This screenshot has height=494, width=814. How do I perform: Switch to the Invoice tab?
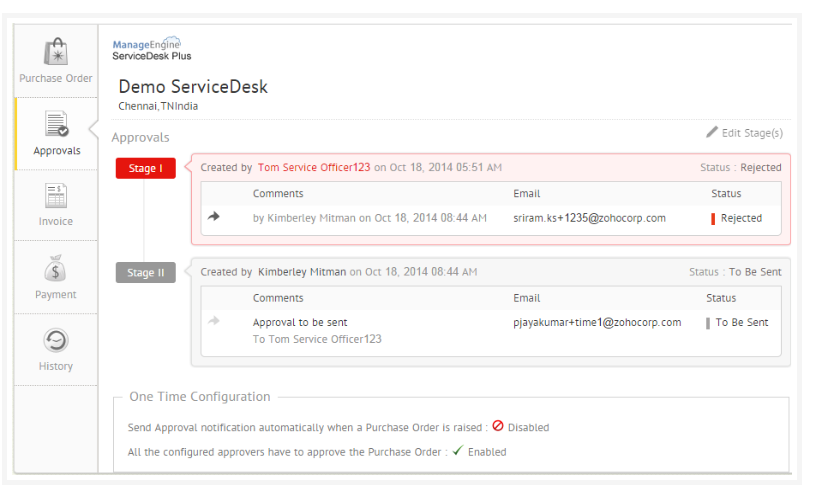56,221
